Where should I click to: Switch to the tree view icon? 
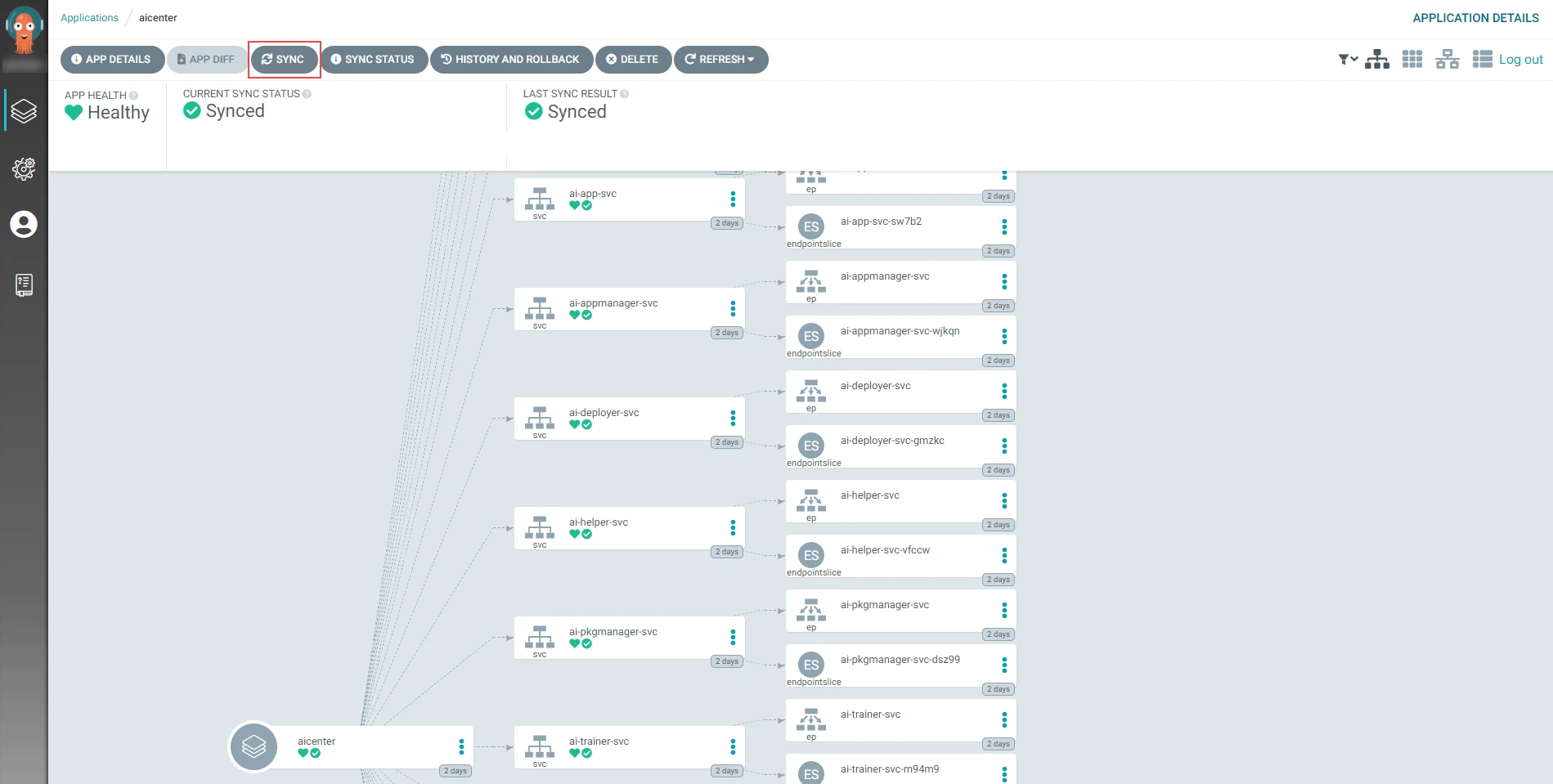click(1377, 60)
